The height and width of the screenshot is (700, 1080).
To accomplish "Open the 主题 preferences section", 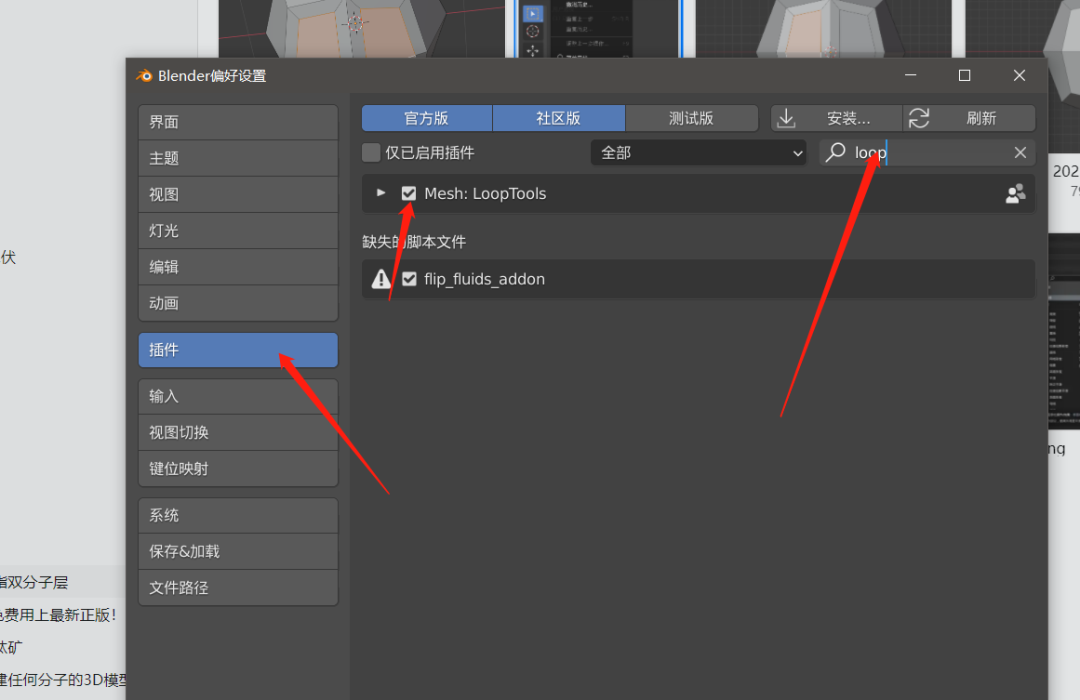I will tap(238, 158).
